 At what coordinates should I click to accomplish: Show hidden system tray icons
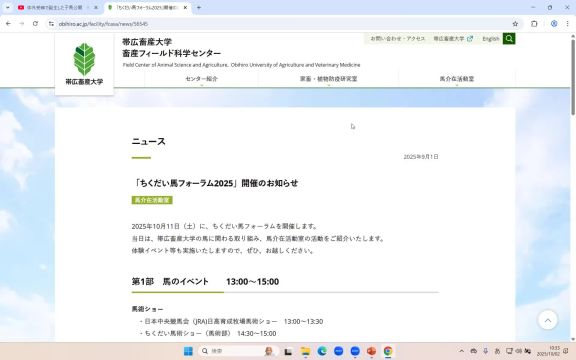pyautogui.click(x=462, y=351)
